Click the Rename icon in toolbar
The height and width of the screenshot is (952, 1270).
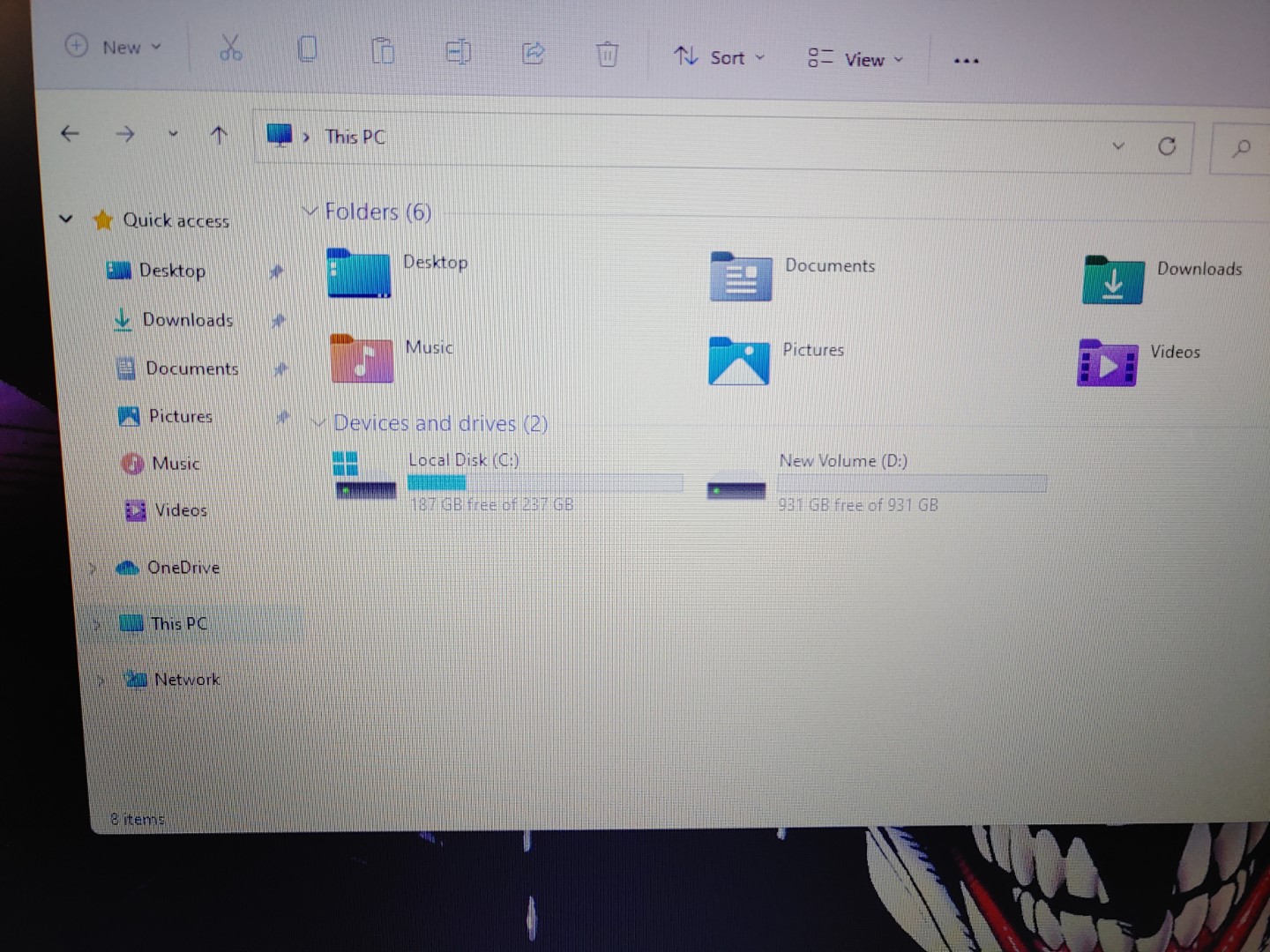pyautogui.click(x=458, y=52)
